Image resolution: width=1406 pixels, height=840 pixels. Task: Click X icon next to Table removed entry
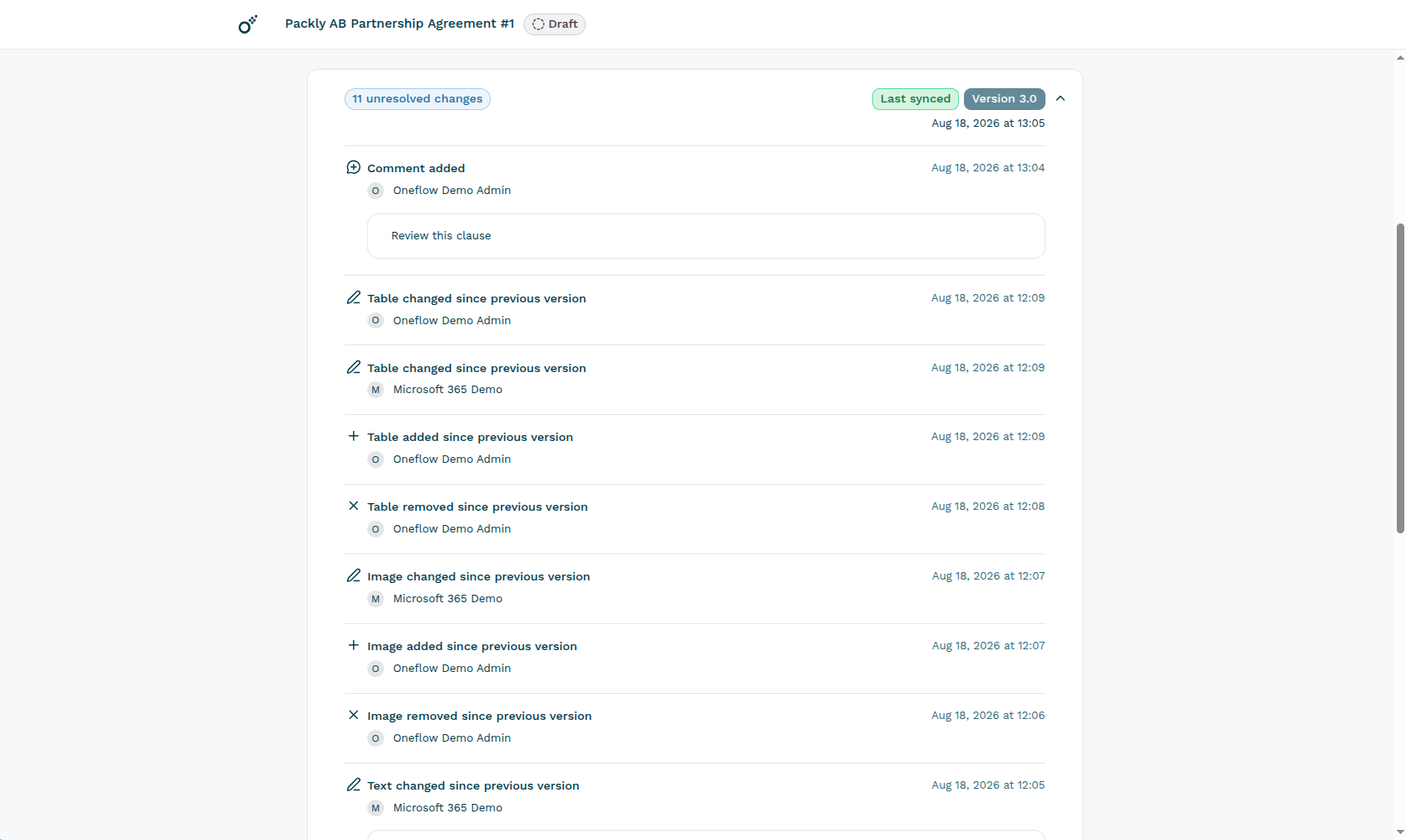click(x=354, y=506)
